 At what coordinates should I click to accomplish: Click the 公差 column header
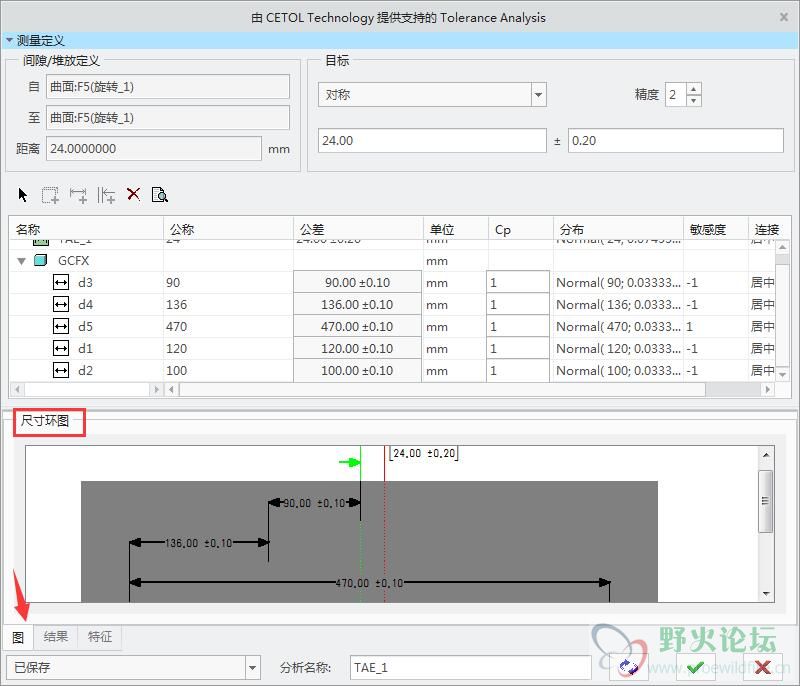(x=358, y=229)
